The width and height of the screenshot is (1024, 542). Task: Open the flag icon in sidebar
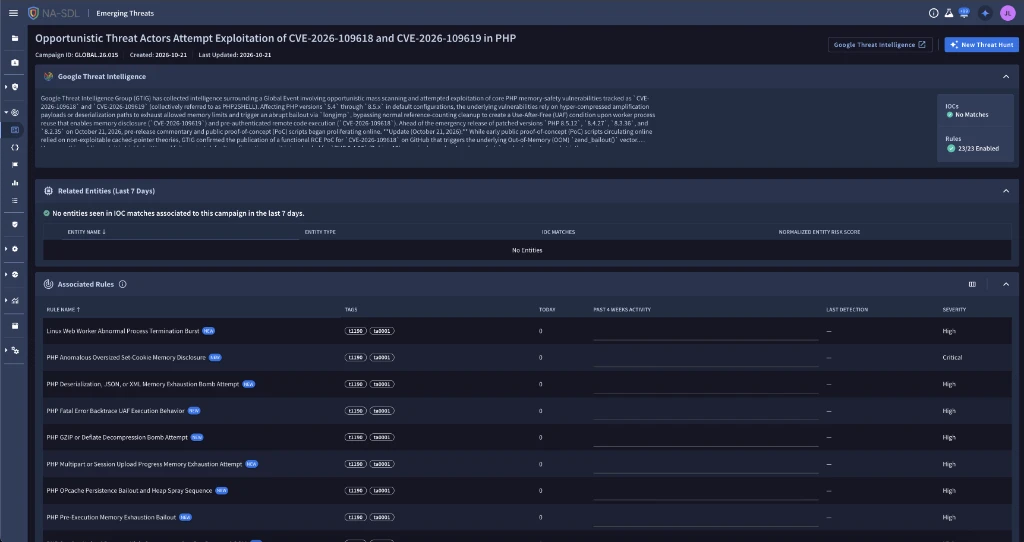(x=15, y=165)
